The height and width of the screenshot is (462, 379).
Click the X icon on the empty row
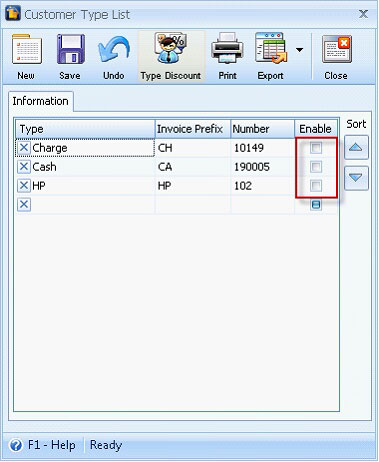(24, 204)
